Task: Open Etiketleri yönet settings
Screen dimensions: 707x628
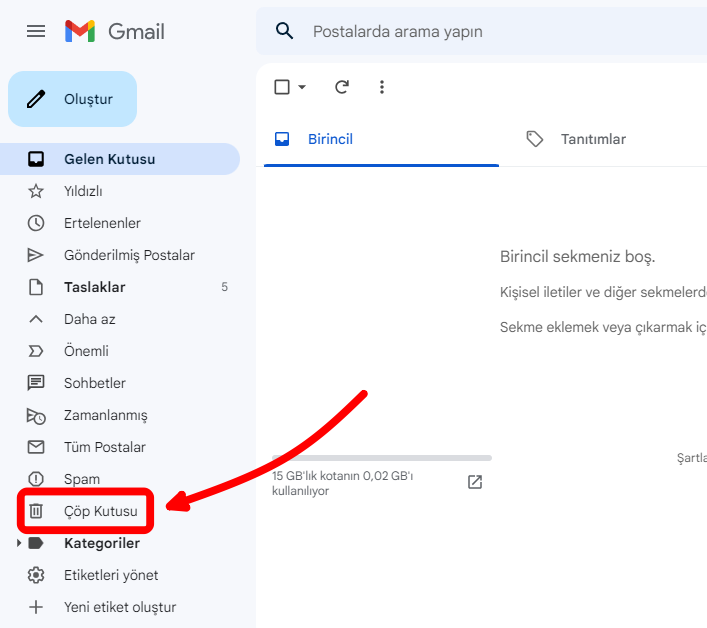Action: coord(111,575)
